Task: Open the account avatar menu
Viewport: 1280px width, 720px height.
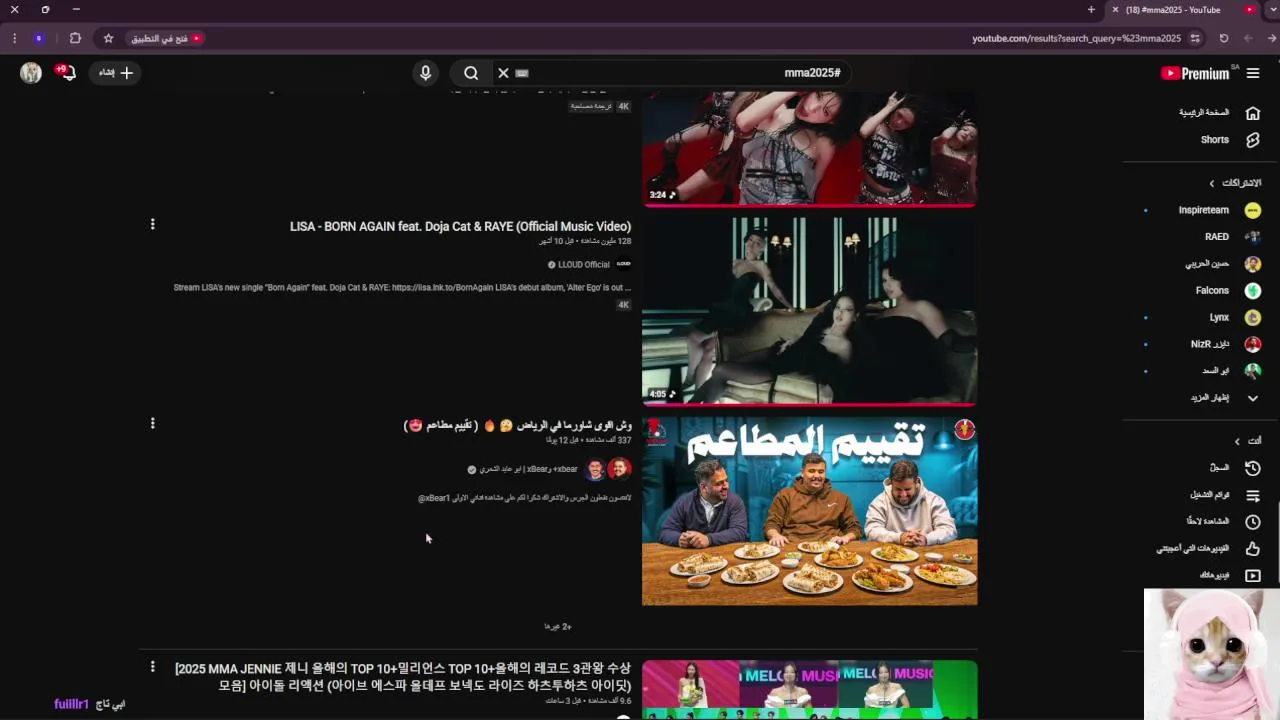Action: point(31,73)
